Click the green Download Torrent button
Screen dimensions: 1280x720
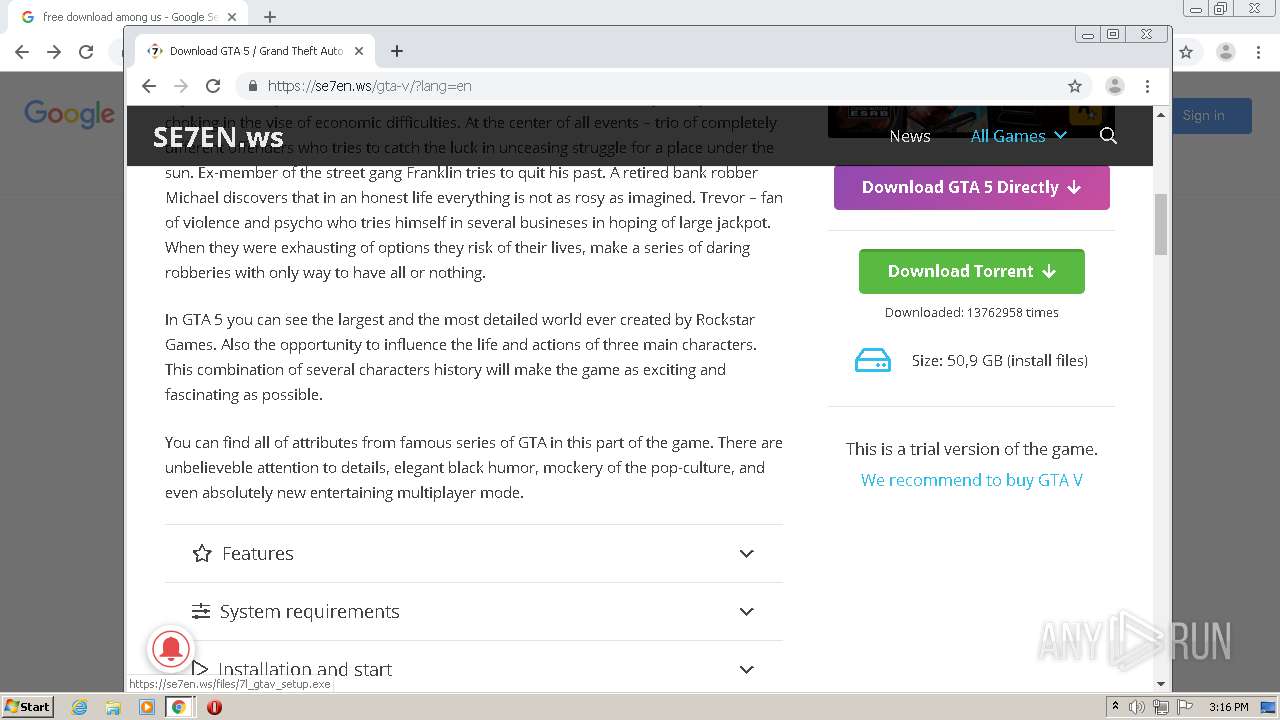pyautogui.click(x=972, y=271)
